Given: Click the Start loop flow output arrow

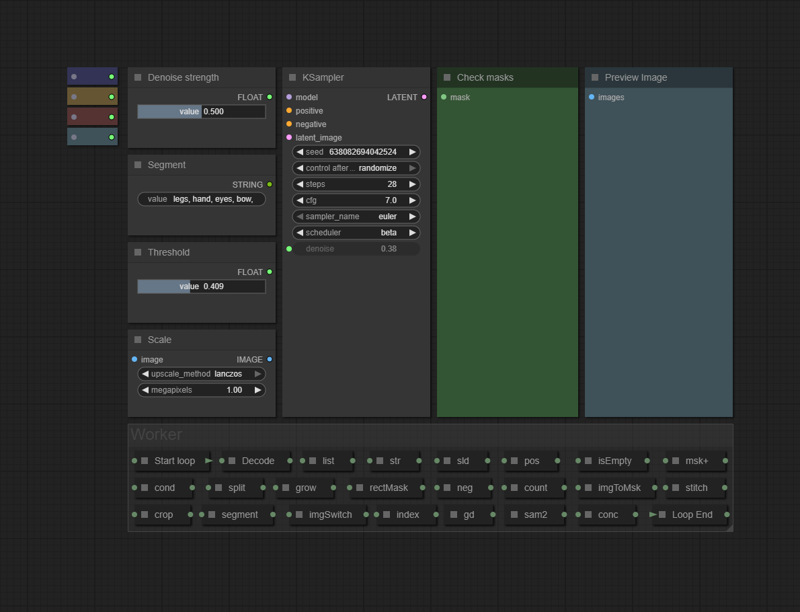Looking at the screenshot, I should (209, 461).
